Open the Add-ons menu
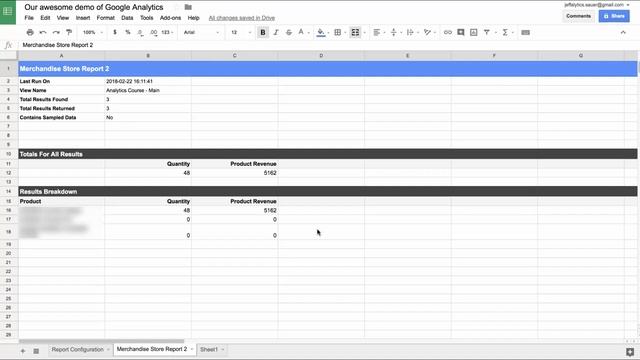Screen dimensions: 640x360 coord(170,18)
